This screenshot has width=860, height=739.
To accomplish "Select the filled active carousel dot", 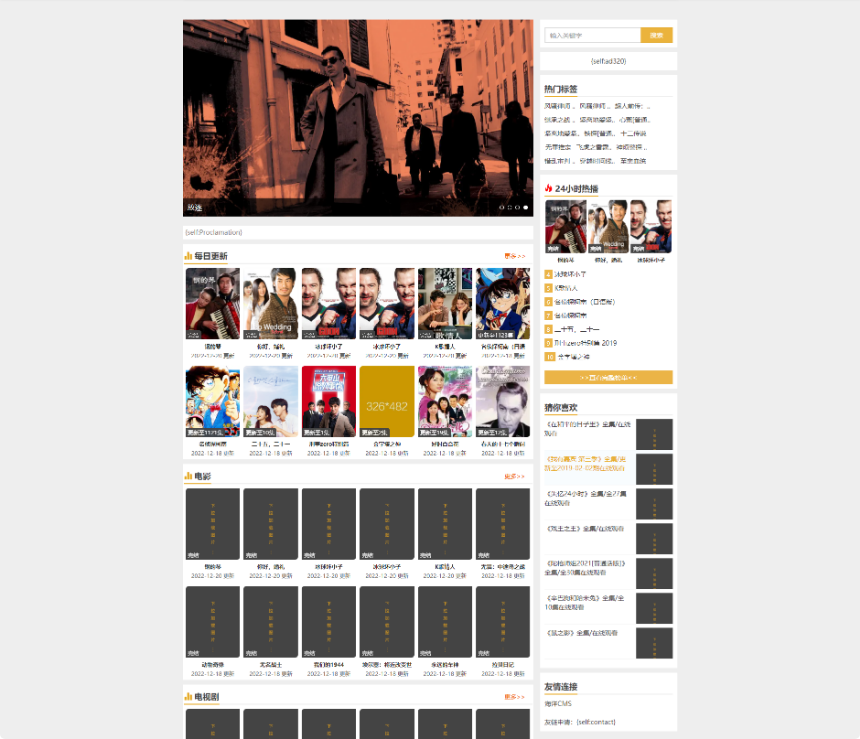I will click(x=525, y=207).
